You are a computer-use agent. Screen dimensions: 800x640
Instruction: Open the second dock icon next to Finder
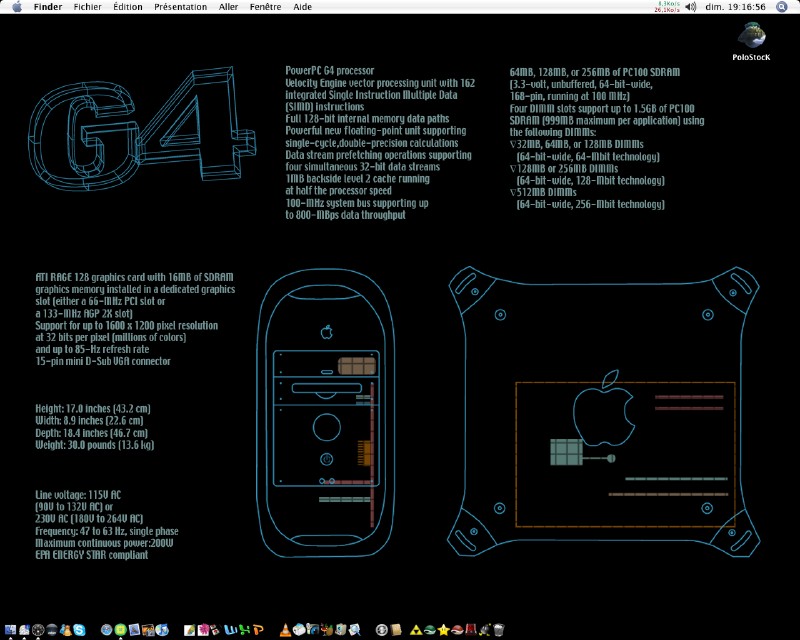click(x=24, y=630)
